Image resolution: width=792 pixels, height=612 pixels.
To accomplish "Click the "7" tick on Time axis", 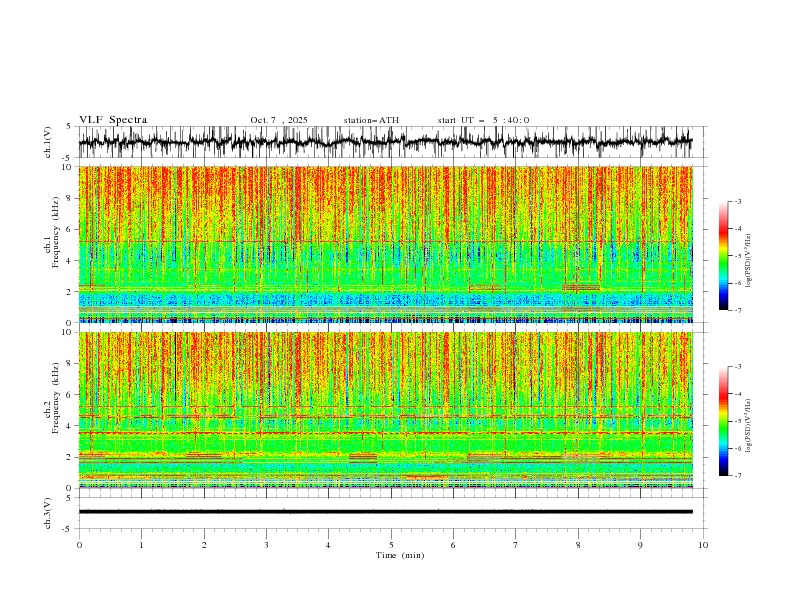I will [x=516, y=545].
